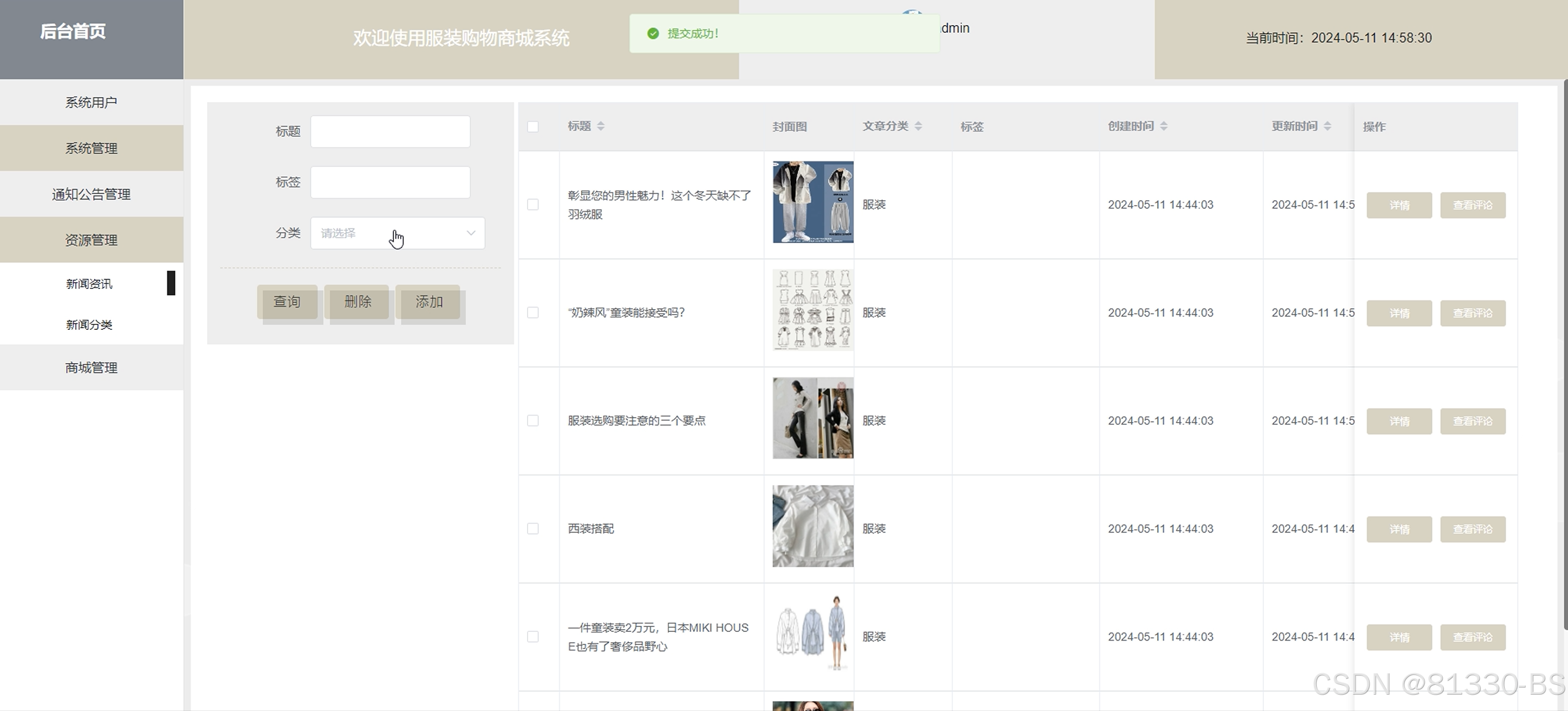Sort by 更新时间 column arrows
This screenshot has height=711, width=1568.
[1327, 126]
